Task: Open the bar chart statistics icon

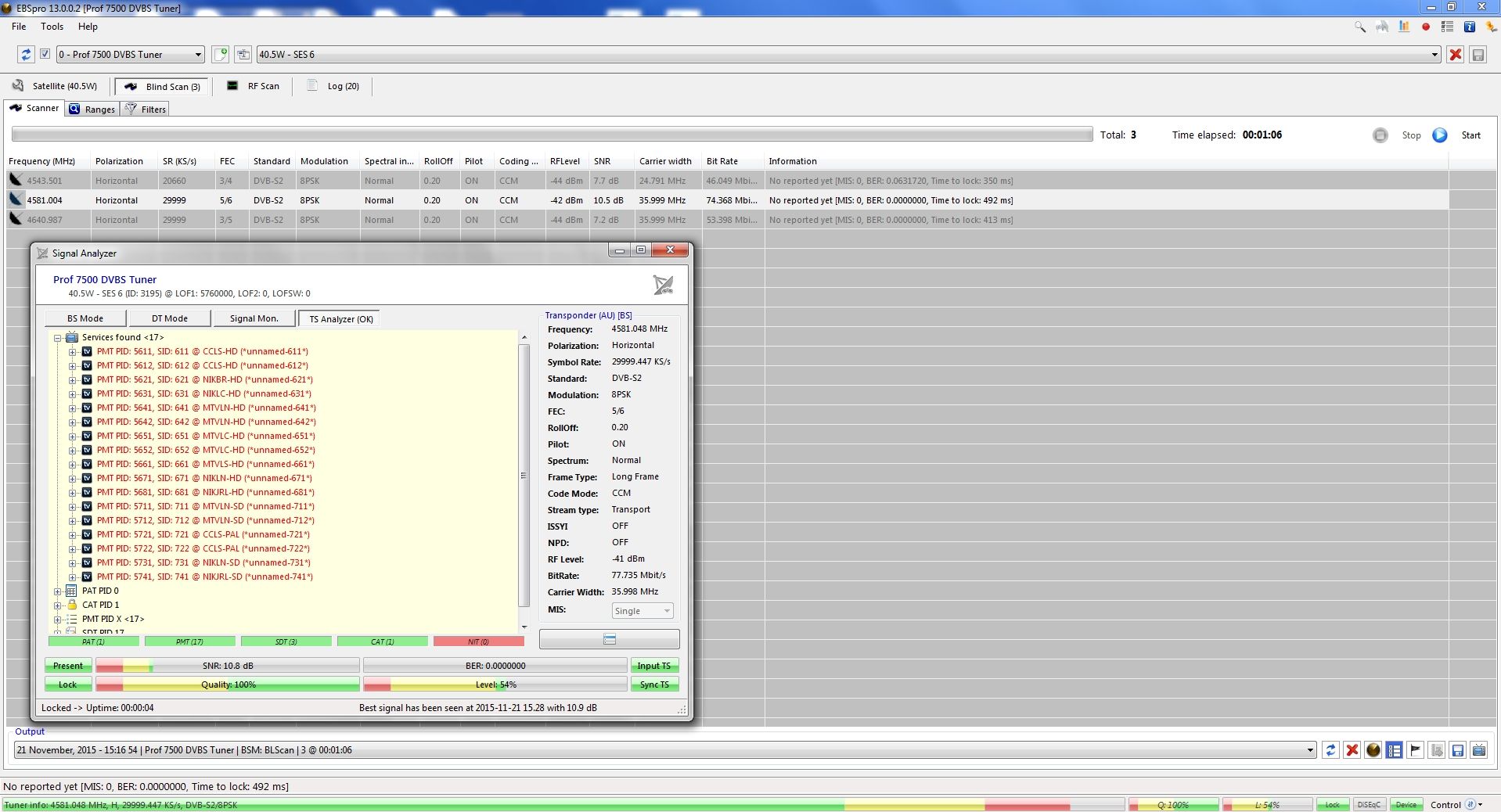Action: pos(1404,27)
